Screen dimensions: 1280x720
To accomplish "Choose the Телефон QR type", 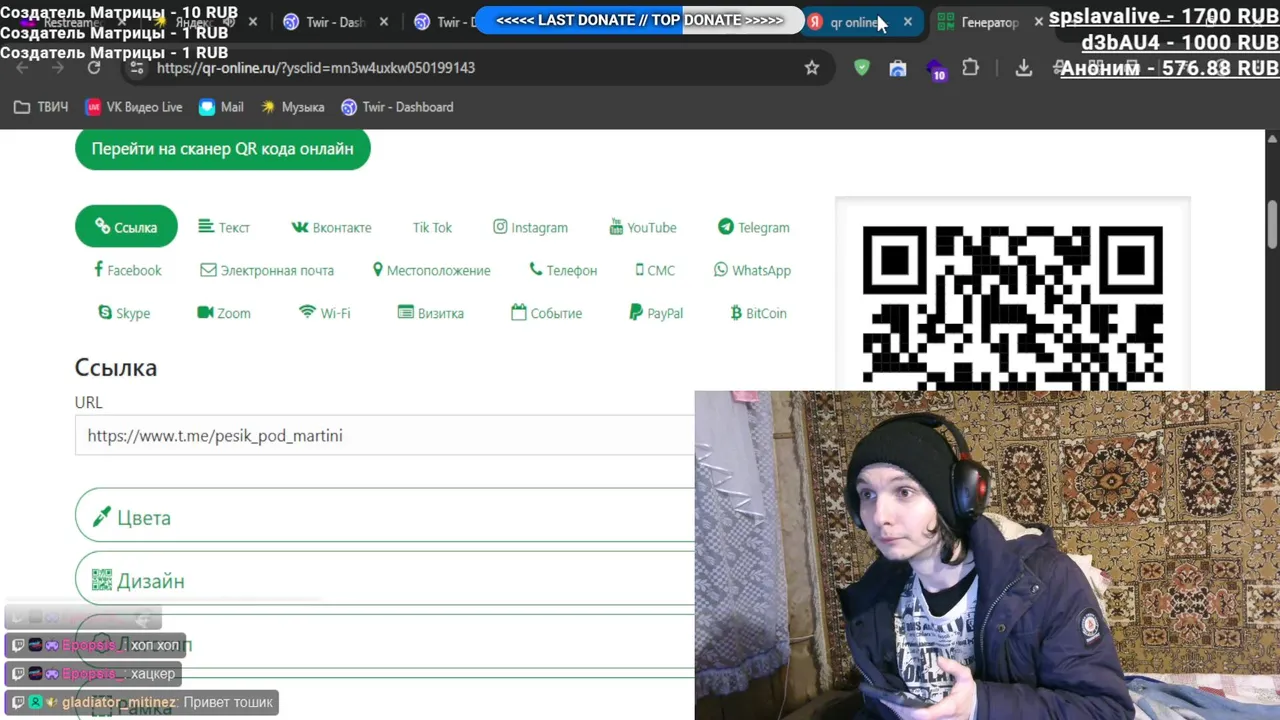I will pos(563,270).
